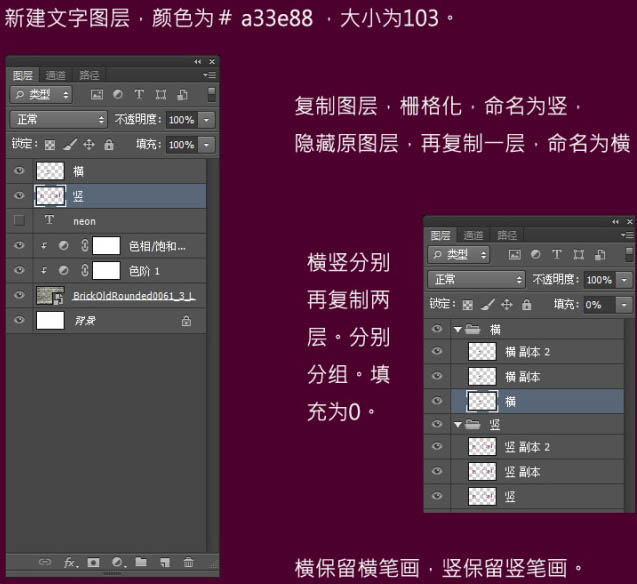Open 正常 blend mode dropdown in right panel
The width and height of the screenshot is (637, 584).
476,279
